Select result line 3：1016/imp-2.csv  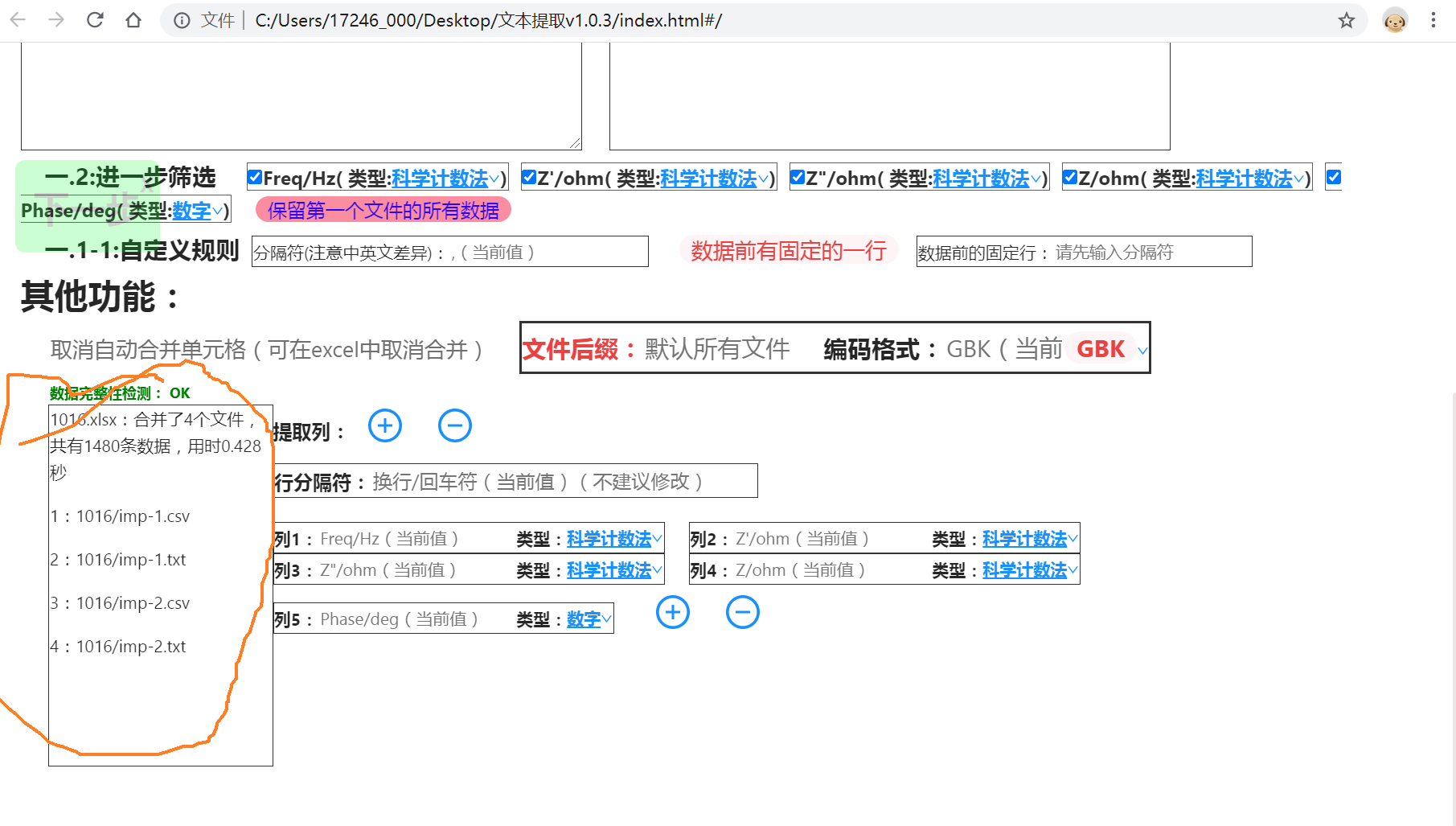coord(121,603)
